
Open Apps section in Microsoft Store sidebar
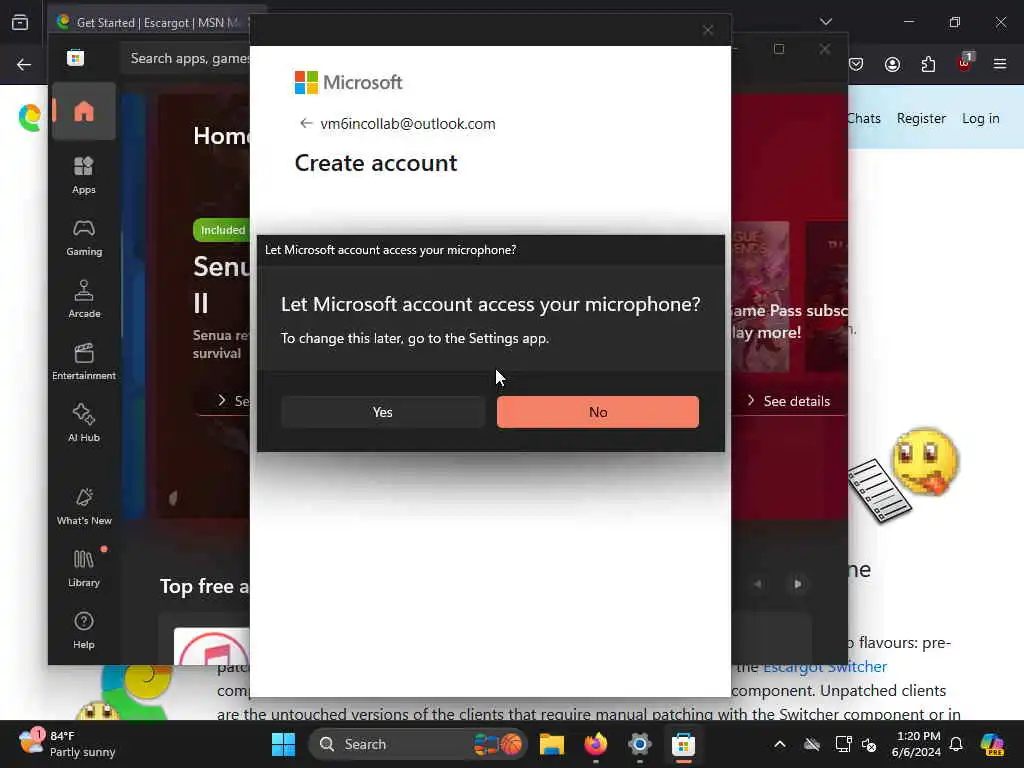coord(84,176)
